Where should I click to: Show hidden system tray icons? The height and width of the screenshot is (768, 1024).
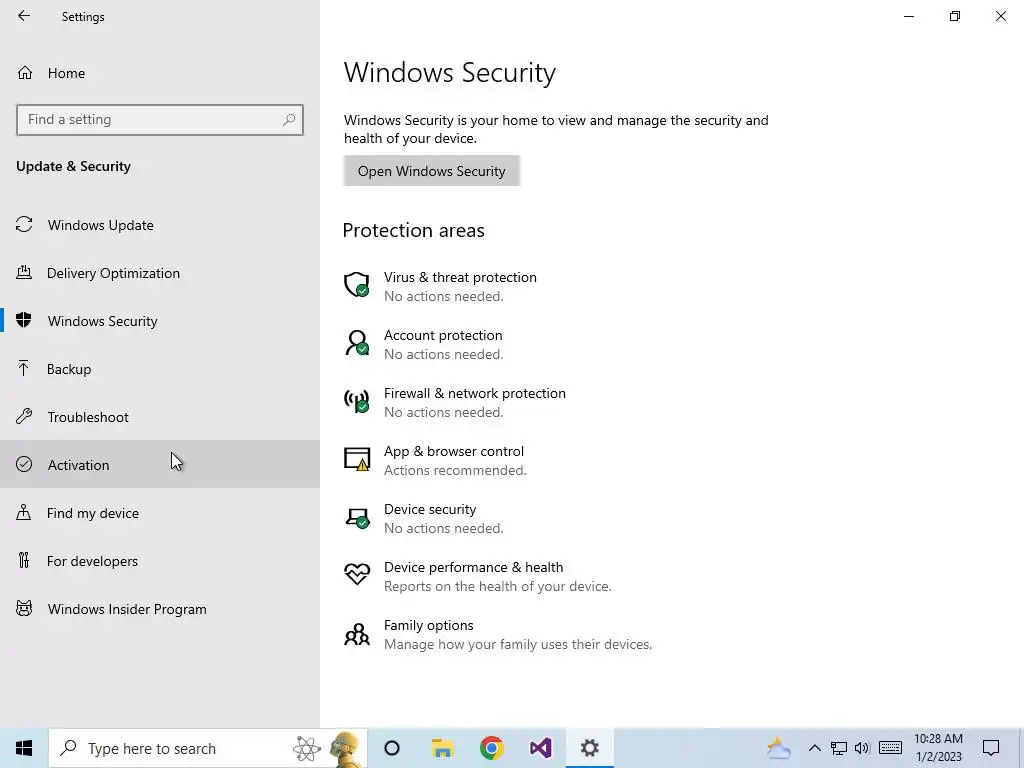tap(814, 748)
